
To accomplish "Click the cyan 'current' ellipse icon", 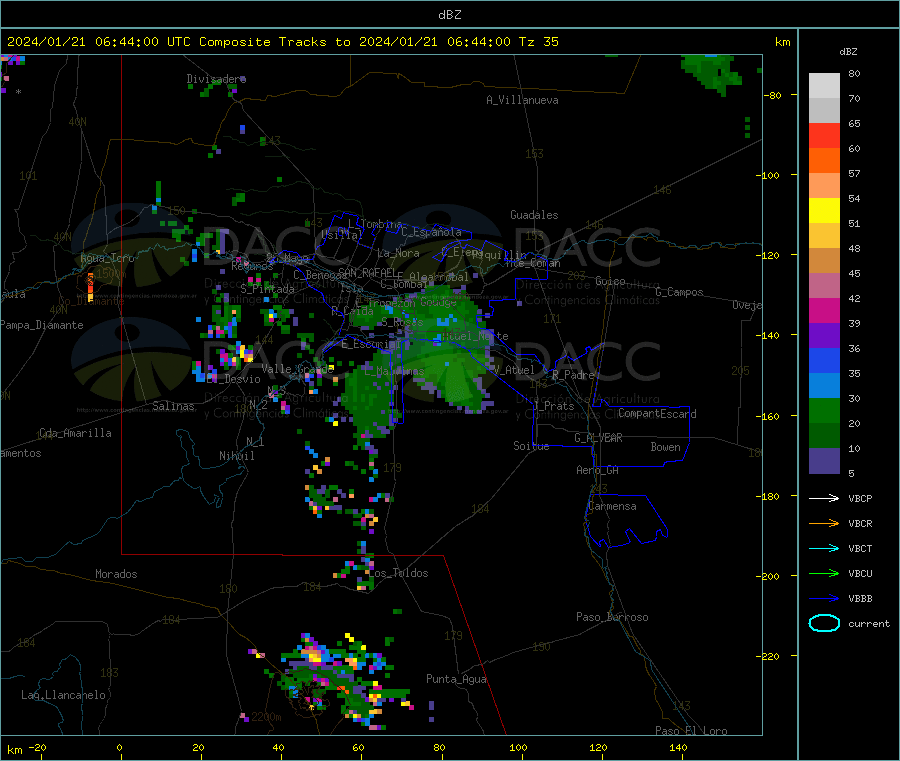I will (824, 623).
